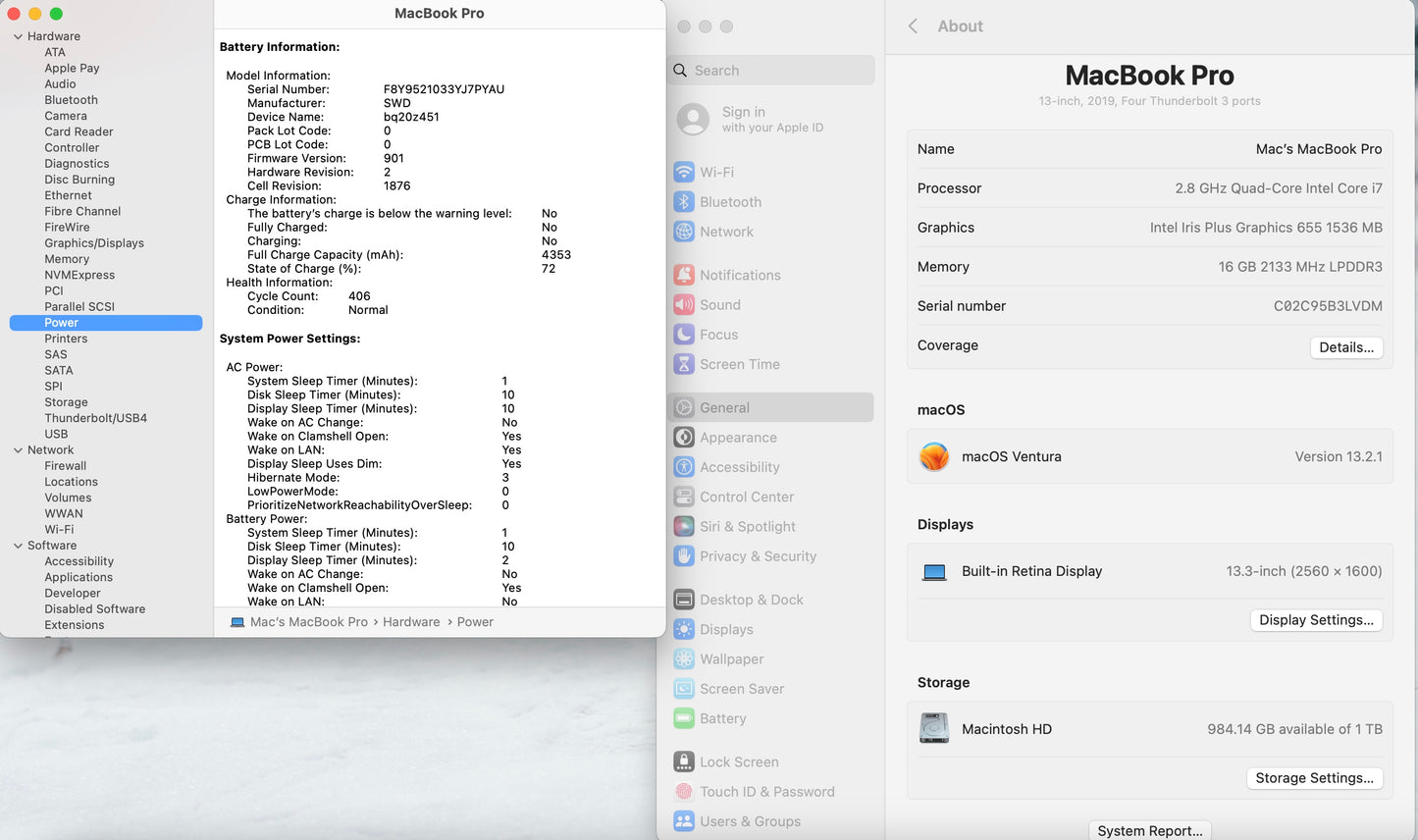
Task: Collapse the Software section
Action: 17,545
